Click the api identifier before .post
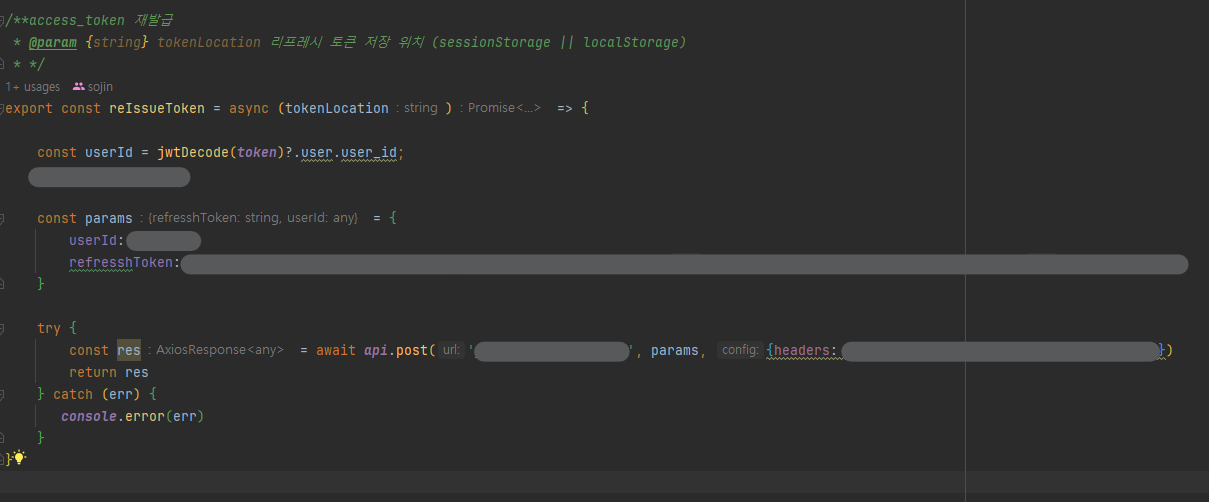Screen dimensions: 1209x502 click(377, 350)
